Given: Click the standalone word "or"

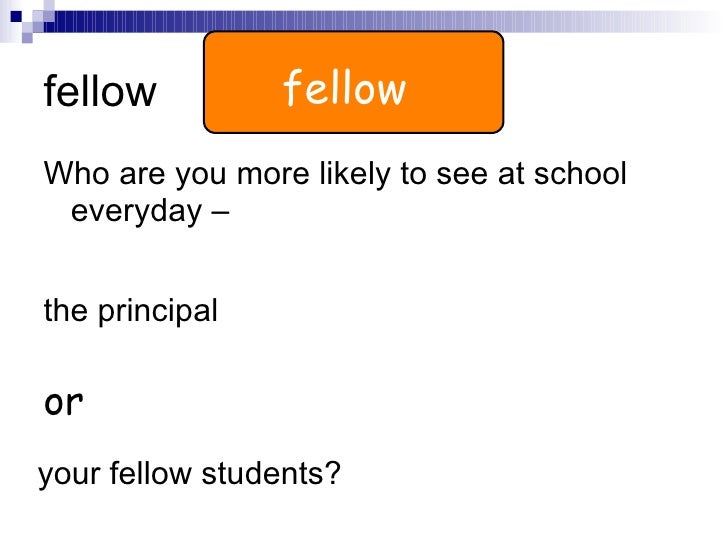Looking at the screenshot, I should [x=64, y=403].
